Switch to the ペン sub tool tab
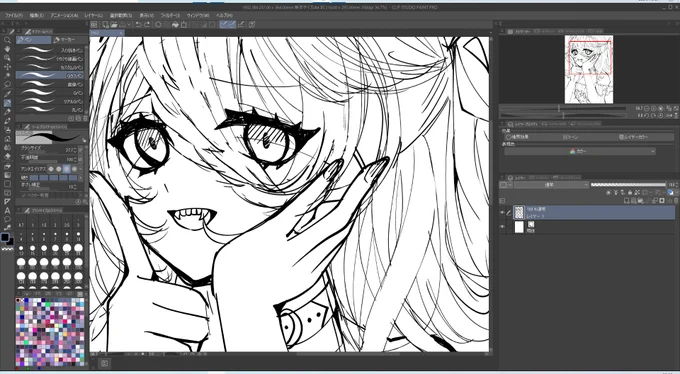Screen dimensions: 680x374 pos(33,40)
